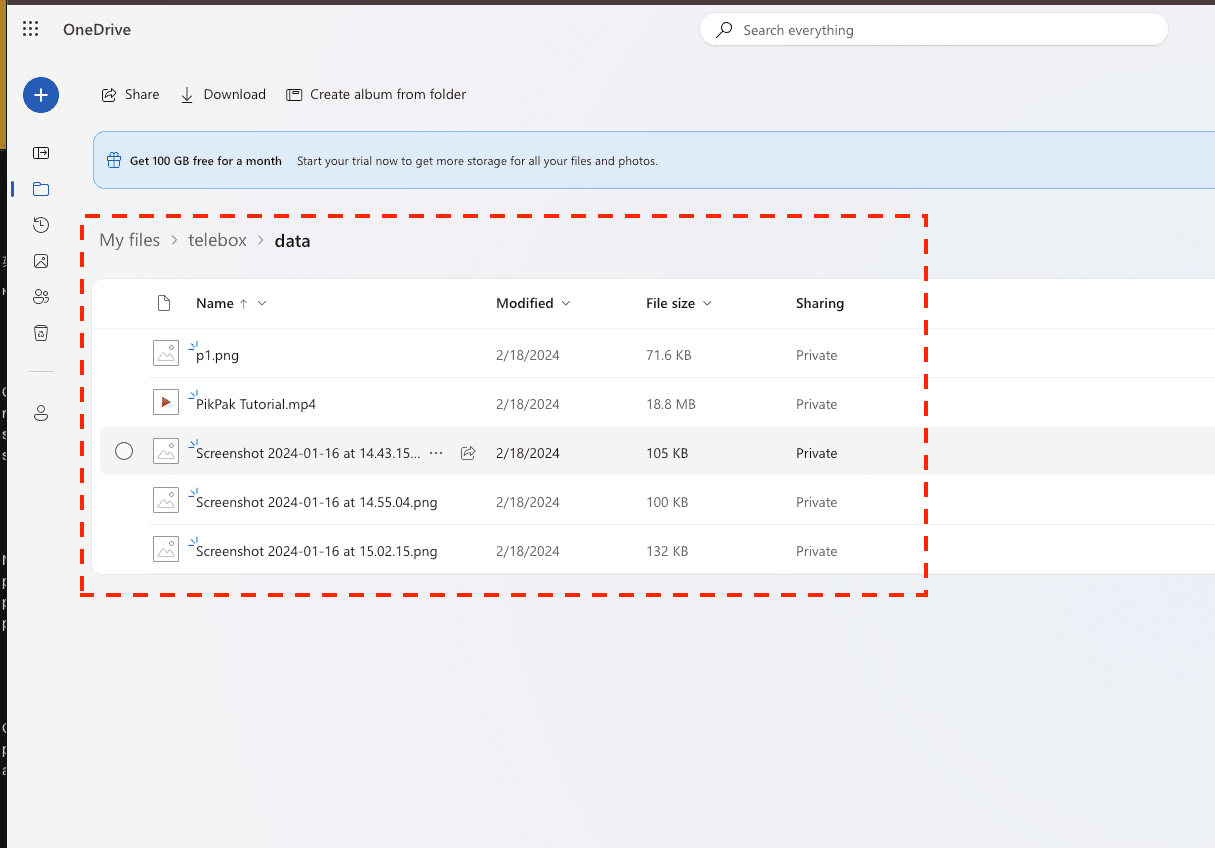Open more actions for Screenshot 14.43.15
This screenshot has width=1215, height=848.
(436, 453)
